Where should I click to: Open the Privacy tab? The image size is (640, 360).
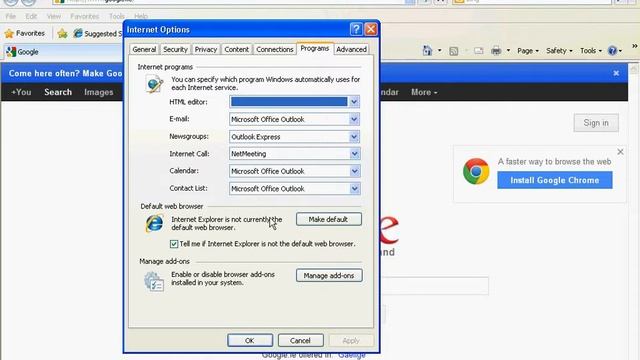206,49
